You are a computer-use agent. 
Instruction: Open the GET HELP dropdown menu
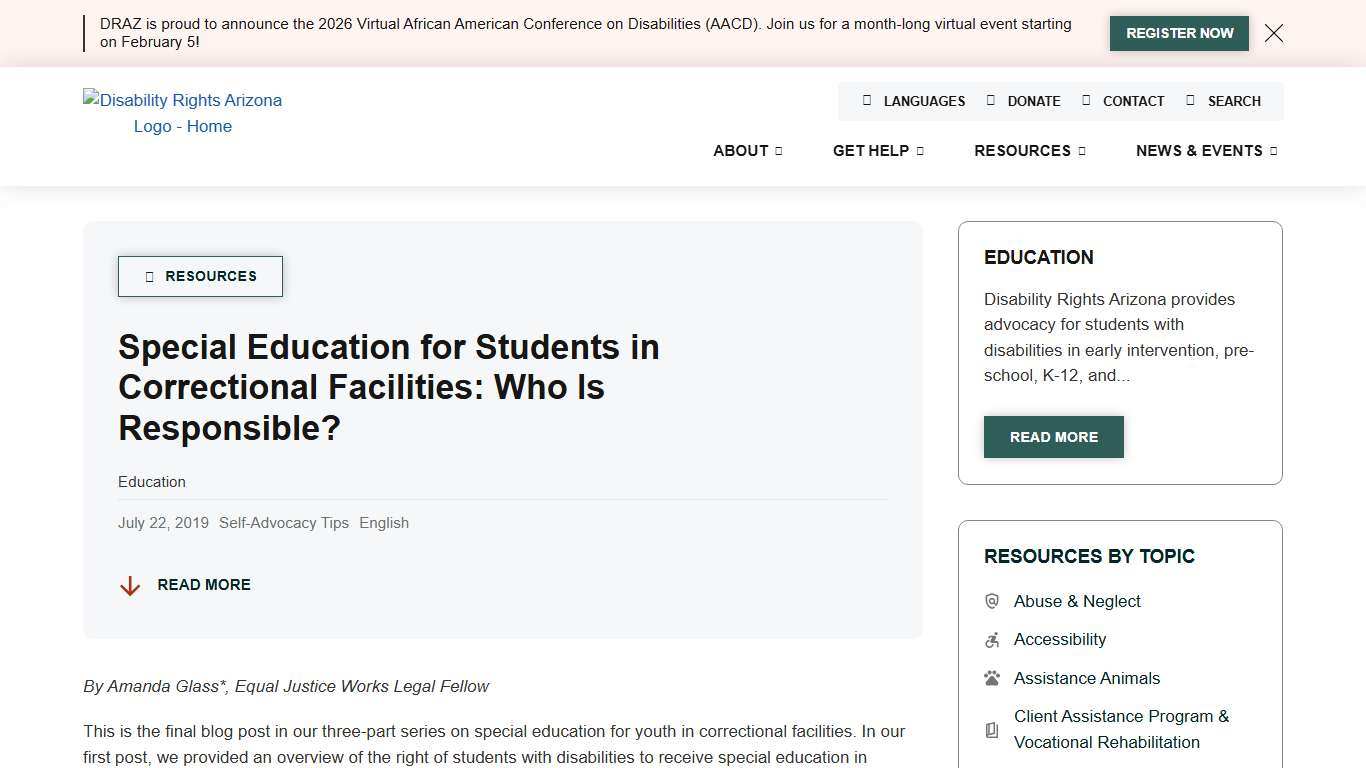877,151
